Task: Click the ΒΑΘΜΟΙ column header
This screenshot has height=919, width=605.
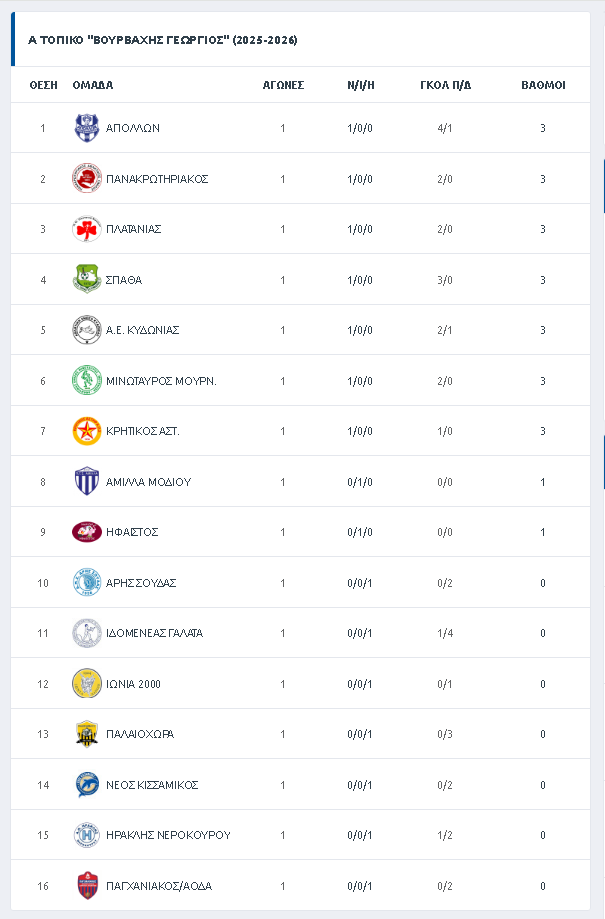Action: pyautogui.click(x=543, y=85)
